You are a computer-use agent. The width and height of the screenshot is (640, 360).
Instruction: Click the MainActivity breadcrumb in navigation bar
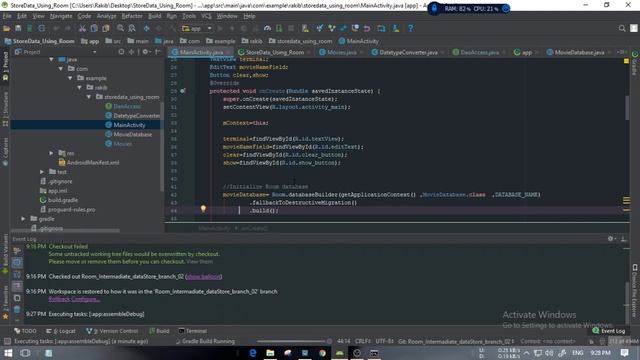[359, 41]
